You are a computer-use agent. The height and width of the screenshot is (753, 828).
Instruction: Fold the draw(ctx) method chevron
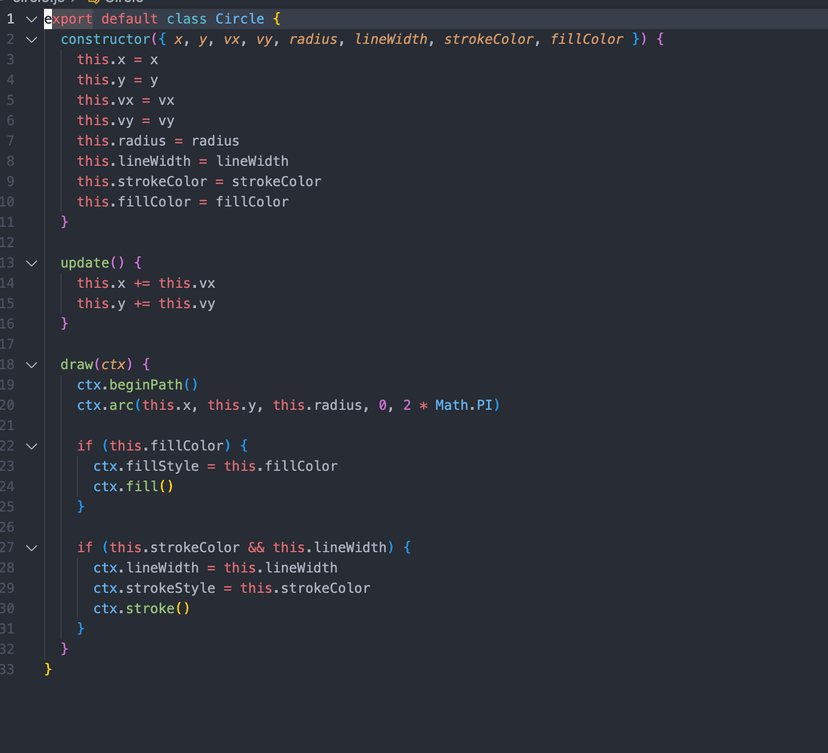tap(31, 365)
